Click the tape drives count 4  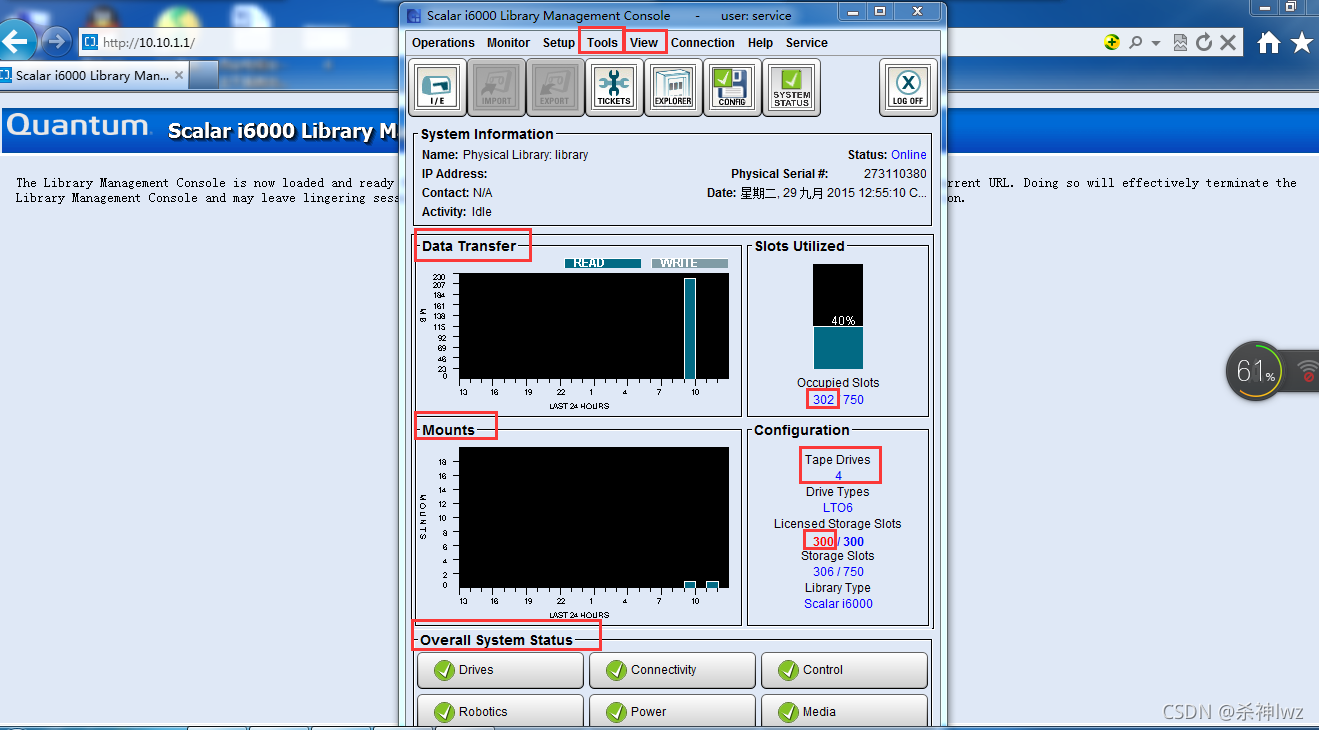[838, 476]
